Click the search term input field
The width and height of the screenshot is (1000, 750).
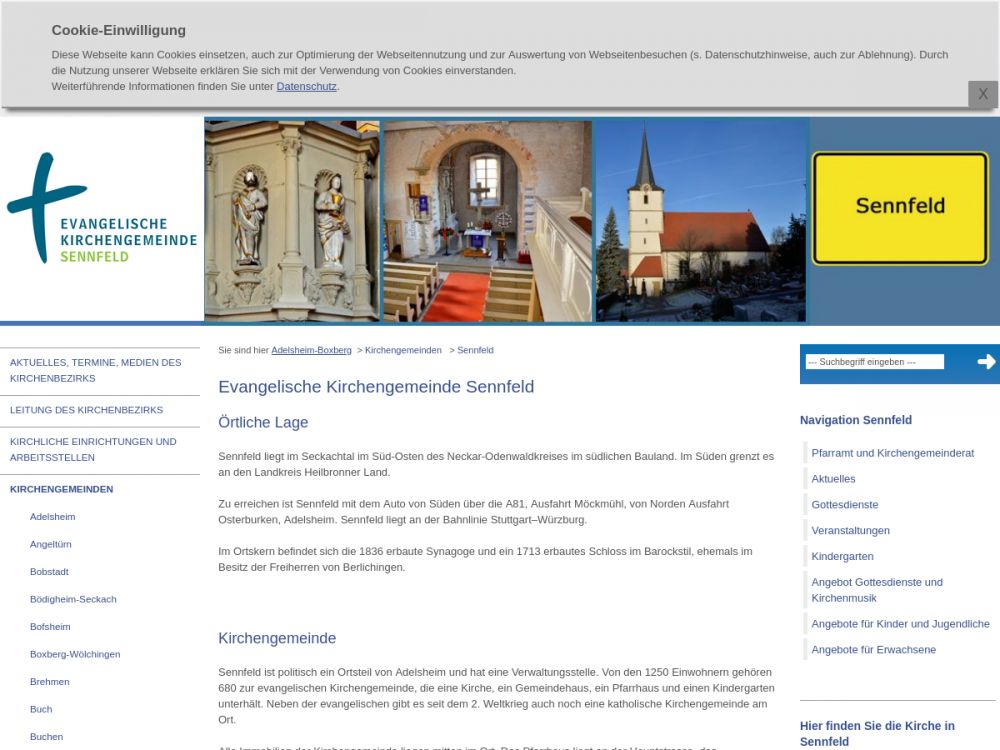(874, 362)
